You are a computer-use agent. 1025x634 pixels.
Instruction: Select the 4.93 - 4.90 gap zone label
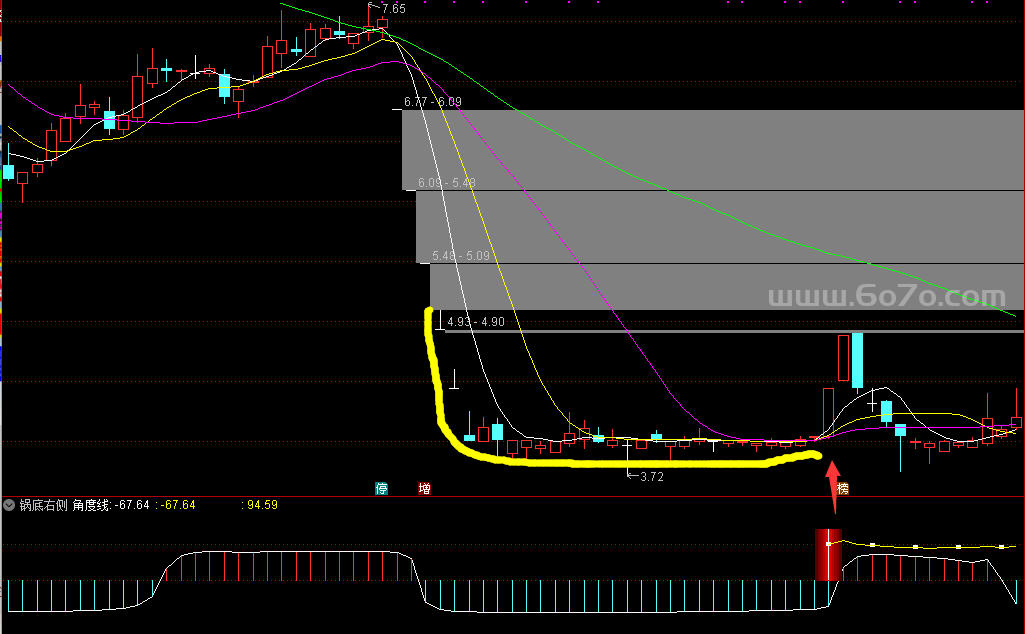point(476,322)
